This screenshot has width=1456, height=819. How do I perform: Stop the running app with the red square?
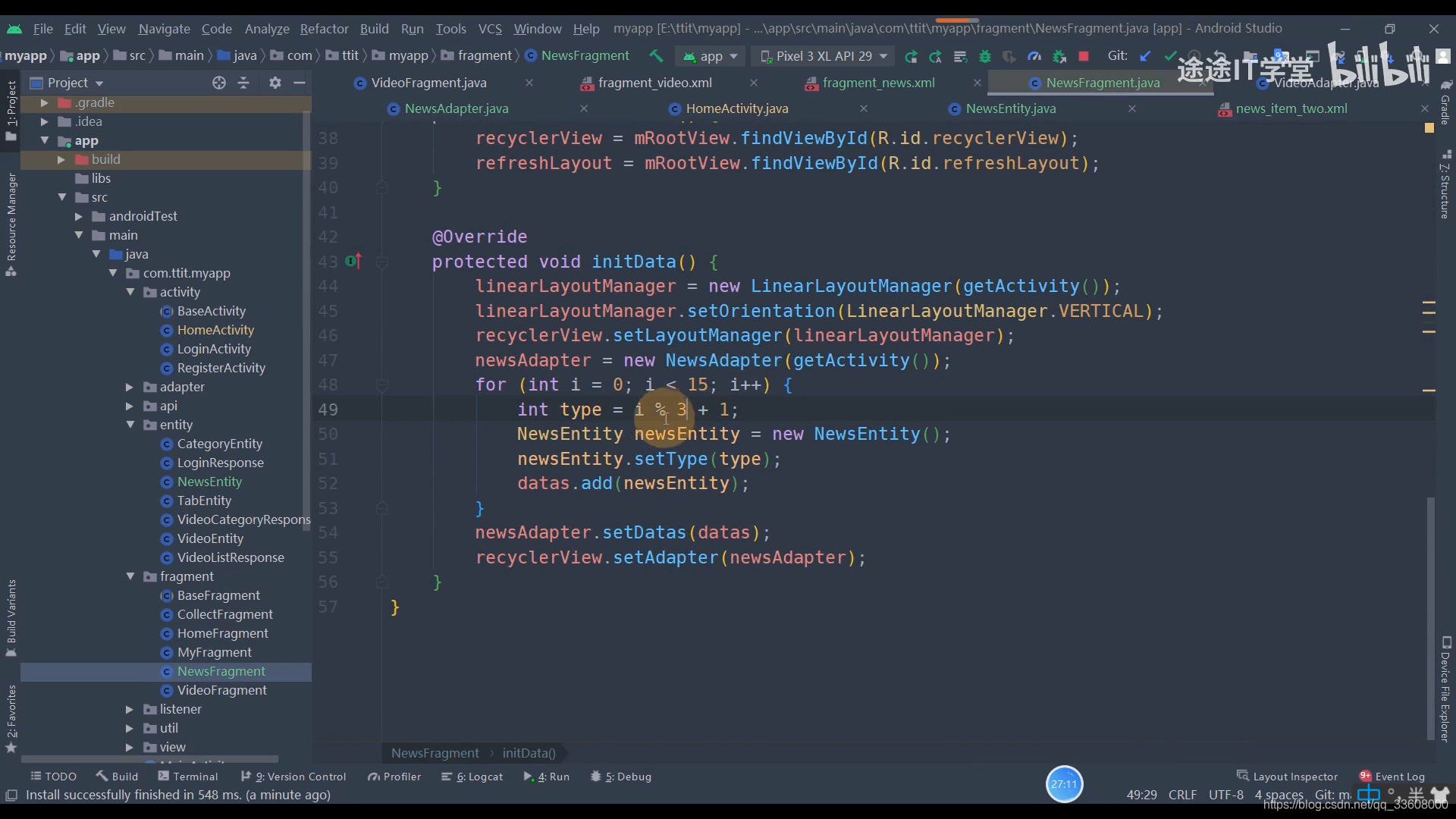1084,56
